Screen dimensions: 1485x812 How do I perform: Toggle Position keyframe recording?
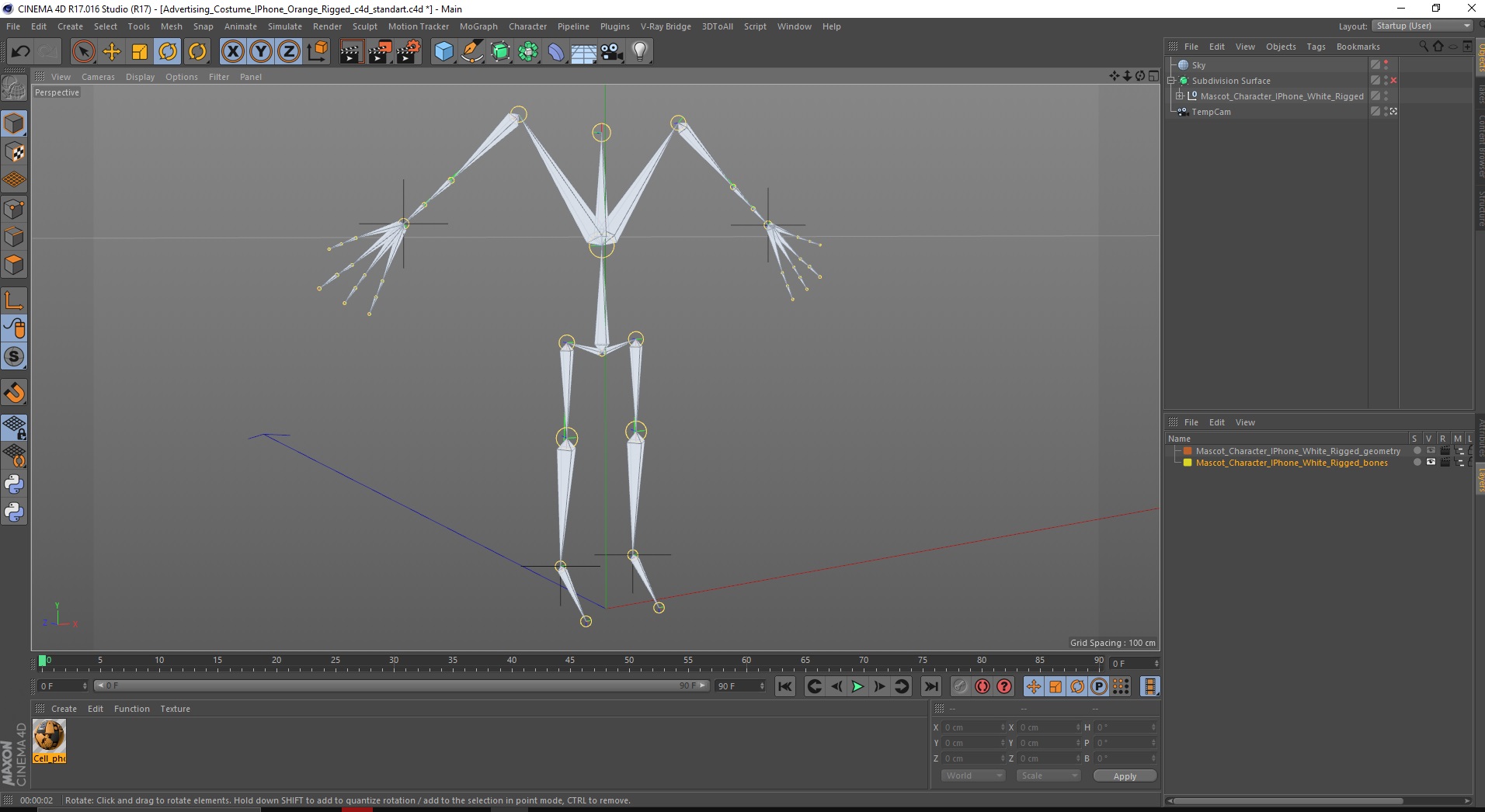pos(1034,686)
